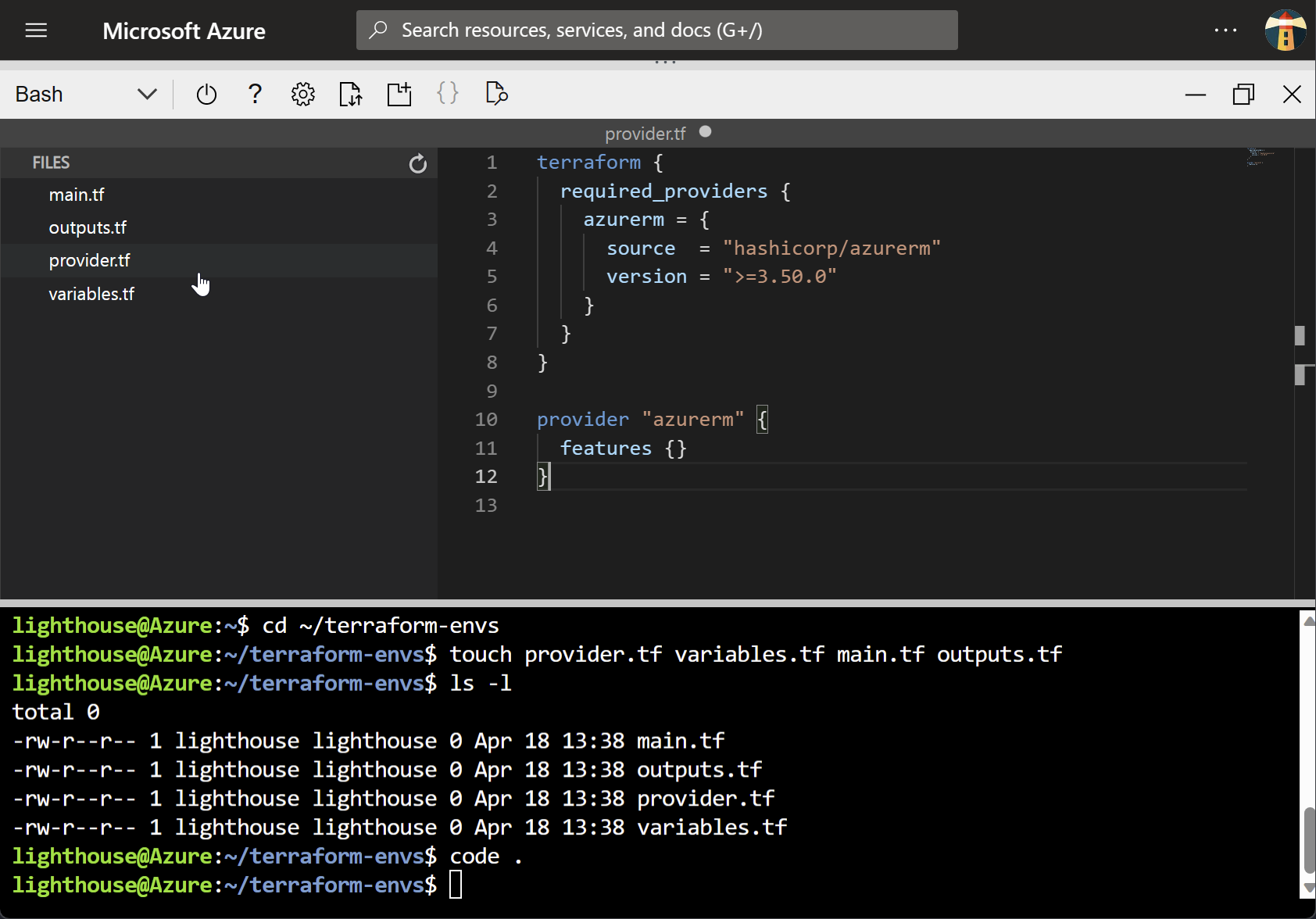Minimize the Cloud Shell pane
The width and height of the screenshot is (1316, 919).
click(x=1196, y=95)
